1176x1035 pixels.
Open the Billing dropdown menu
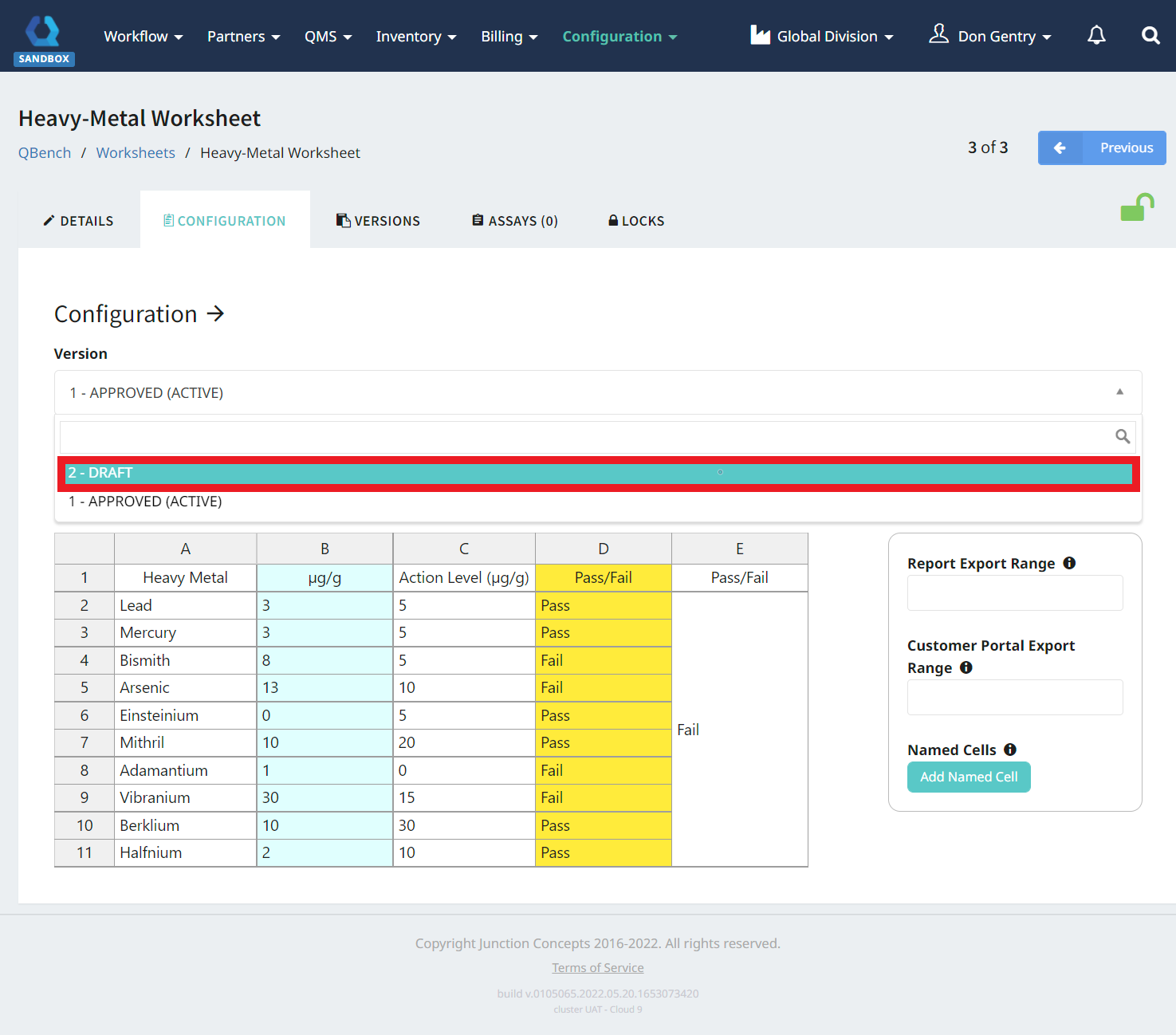click(x=509, y=36)
